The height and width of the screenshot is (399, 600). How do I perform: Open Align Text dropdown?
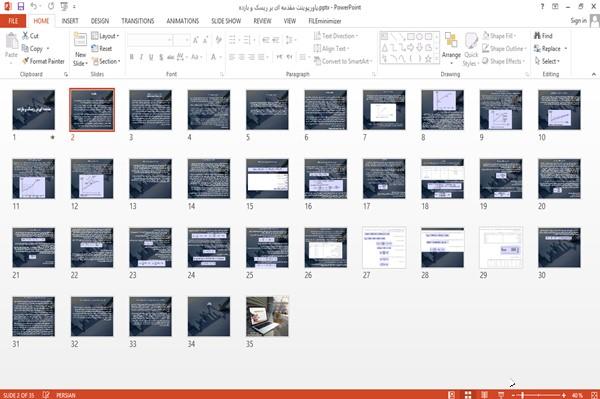point(331,49)
